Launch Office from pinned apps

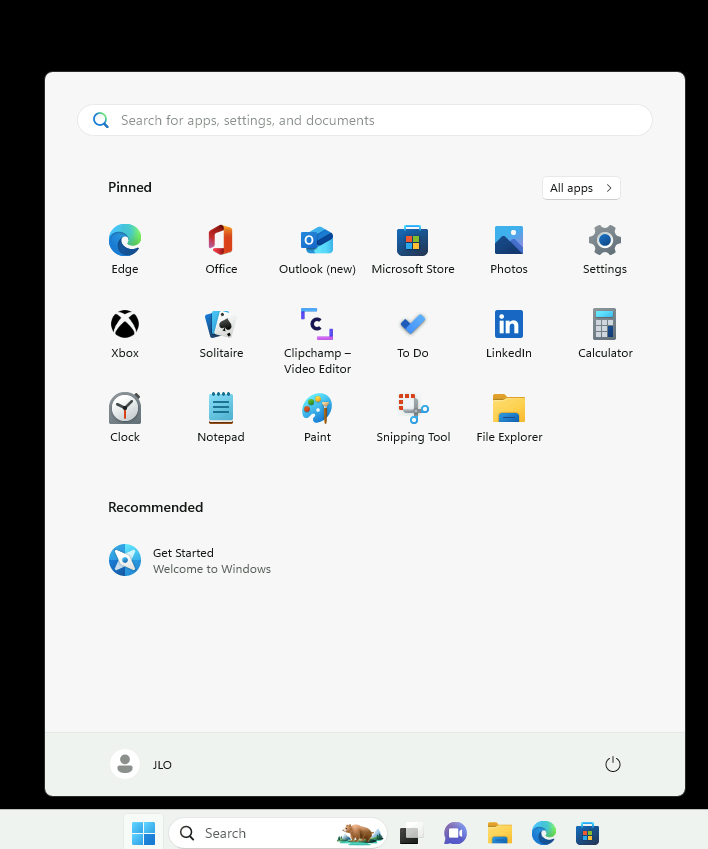click(x=221, y=249)
